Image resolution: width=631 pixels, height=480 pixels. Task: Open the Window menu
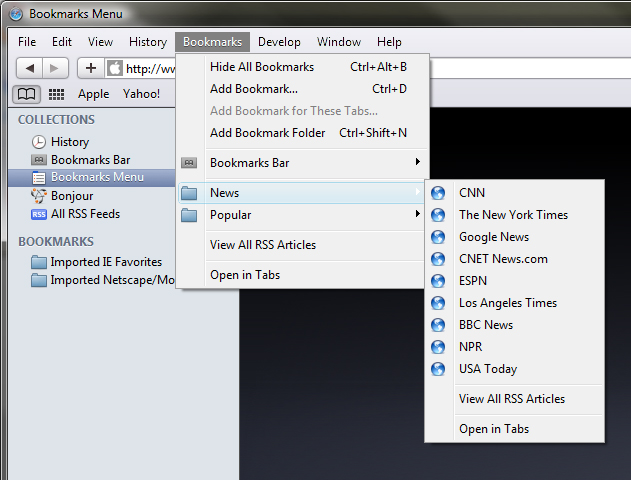(x=339, y=42)
